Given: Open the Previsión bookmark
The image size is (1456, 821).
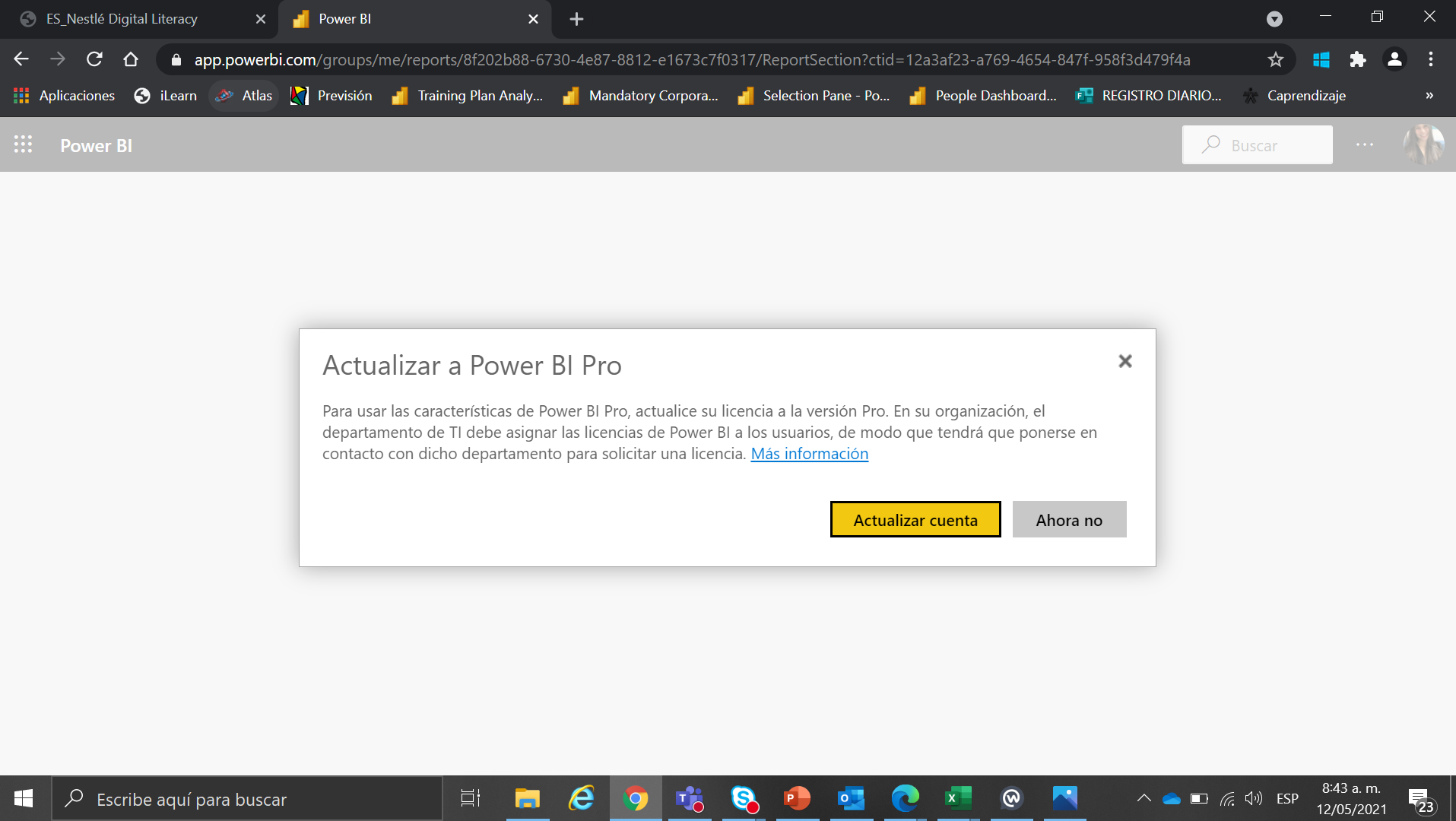Looking at the screenshot, I should (331, 96).
